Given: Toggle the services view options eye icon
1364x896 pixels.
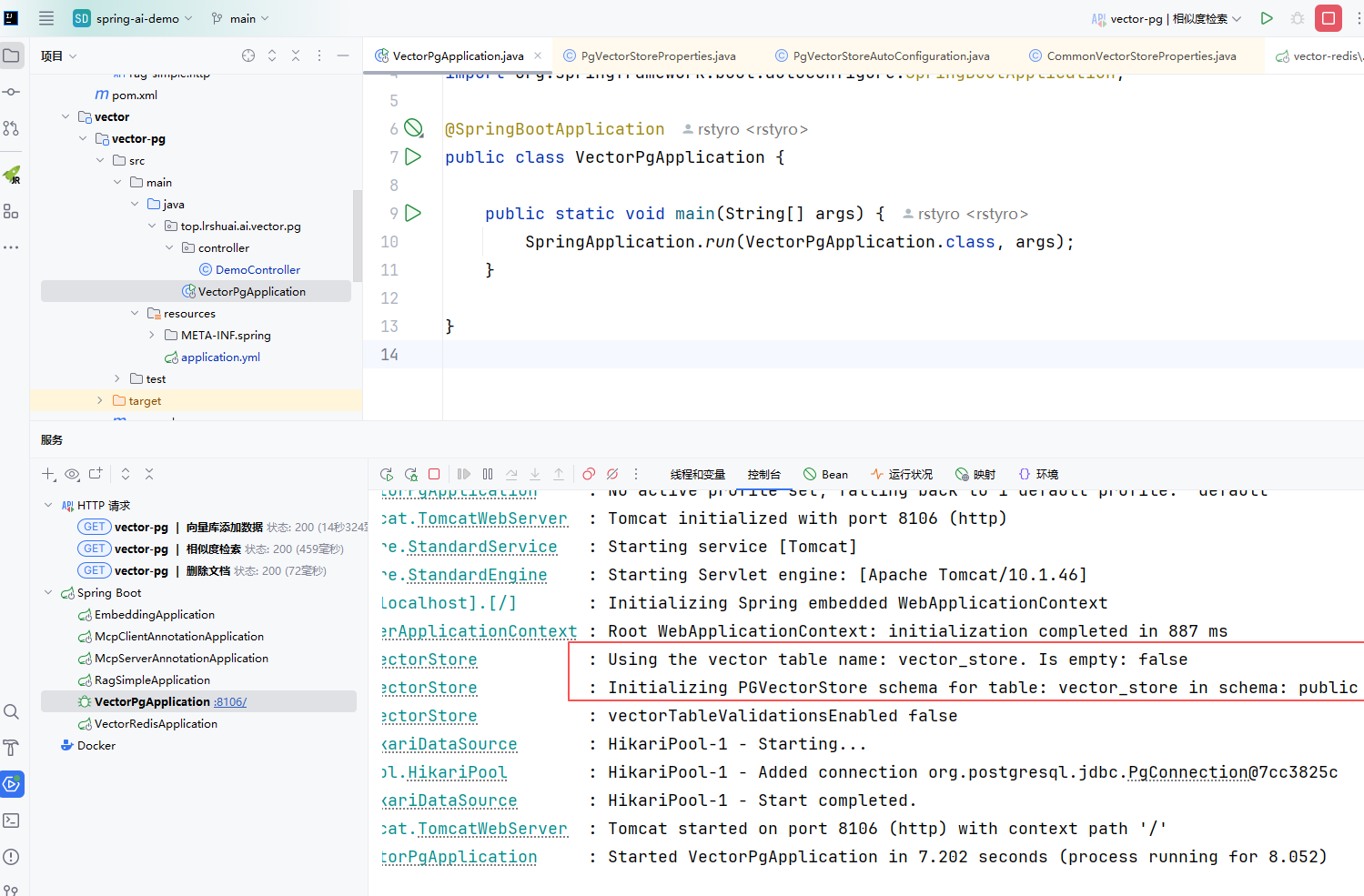Looking at the screenshot, I should [72, 474].
